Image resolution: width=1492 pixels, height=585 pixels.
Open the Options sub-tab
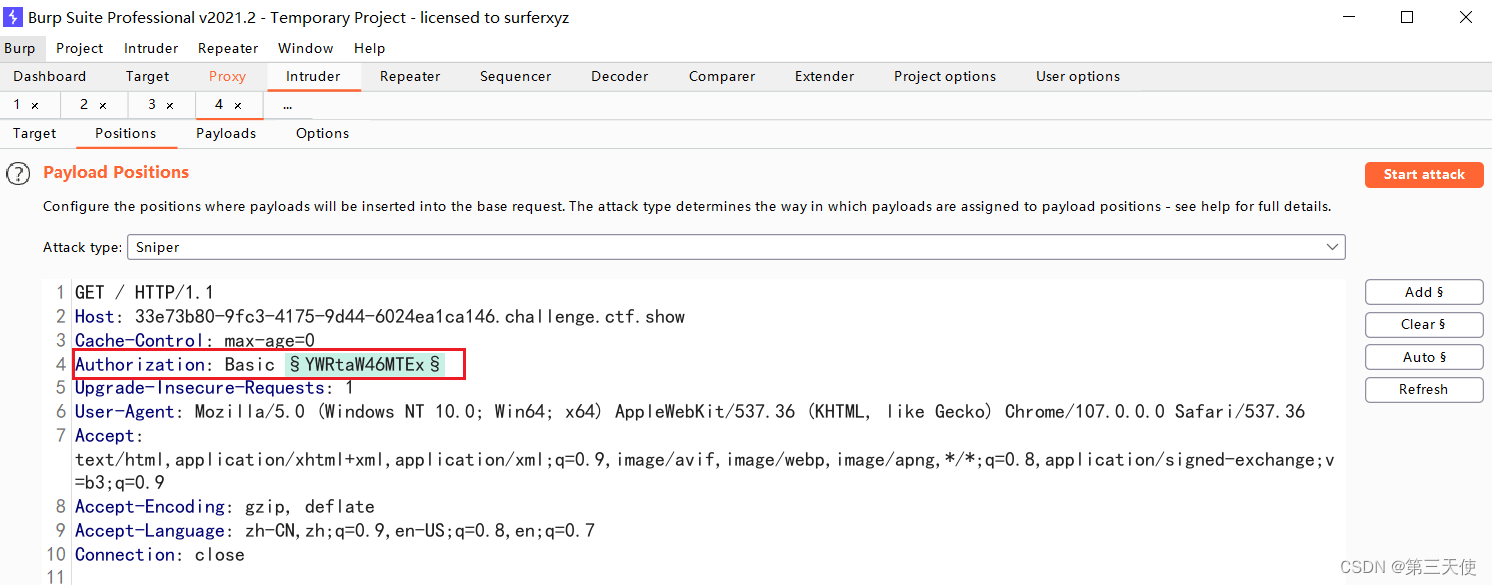pyautogui.click(x=322, y=133)
